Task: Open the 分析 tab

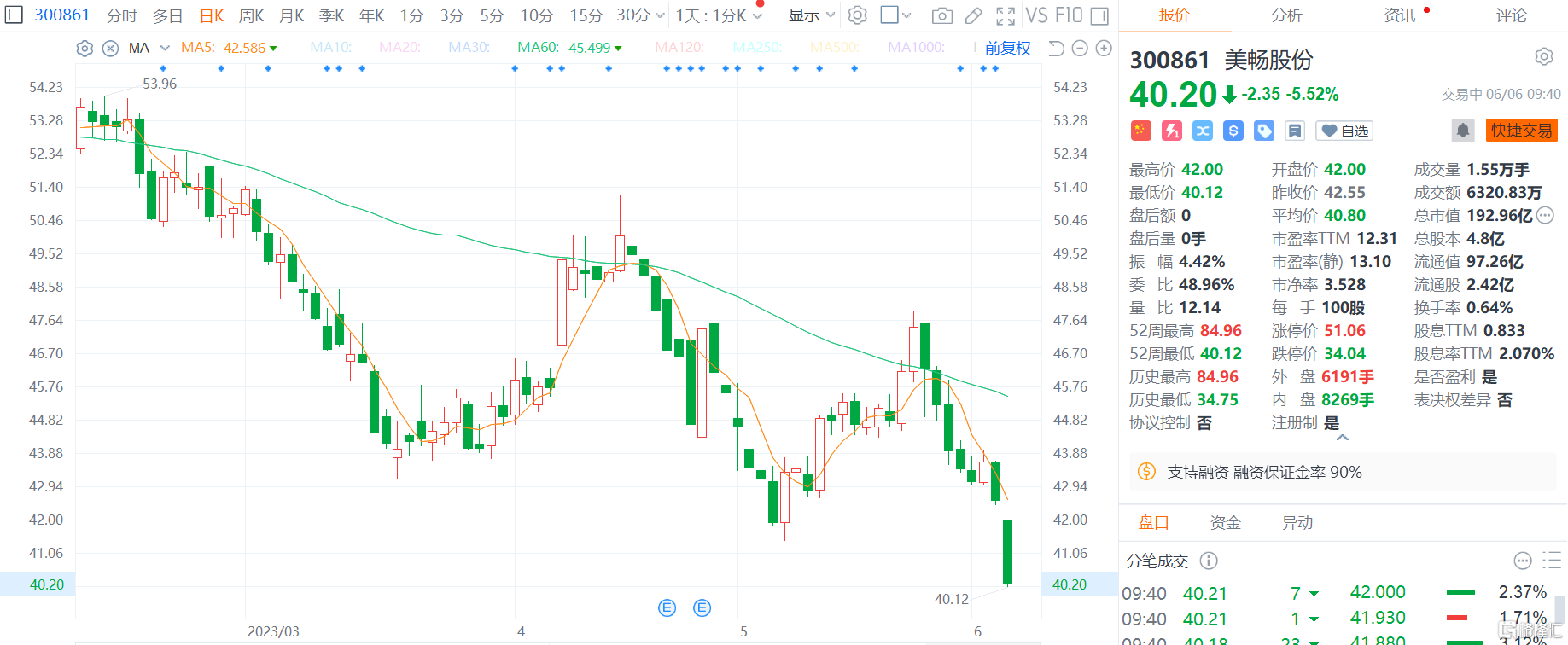Action: (x=1287, y=15)
